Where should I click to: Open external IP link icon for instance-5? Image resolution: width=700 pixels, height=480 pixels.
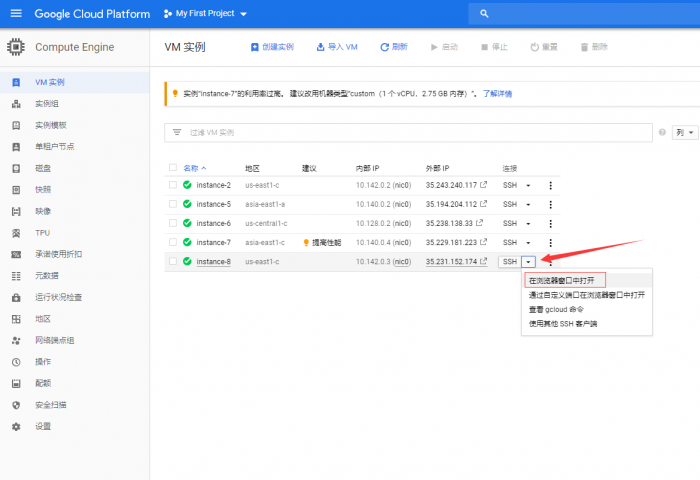(x=485, y=204)
